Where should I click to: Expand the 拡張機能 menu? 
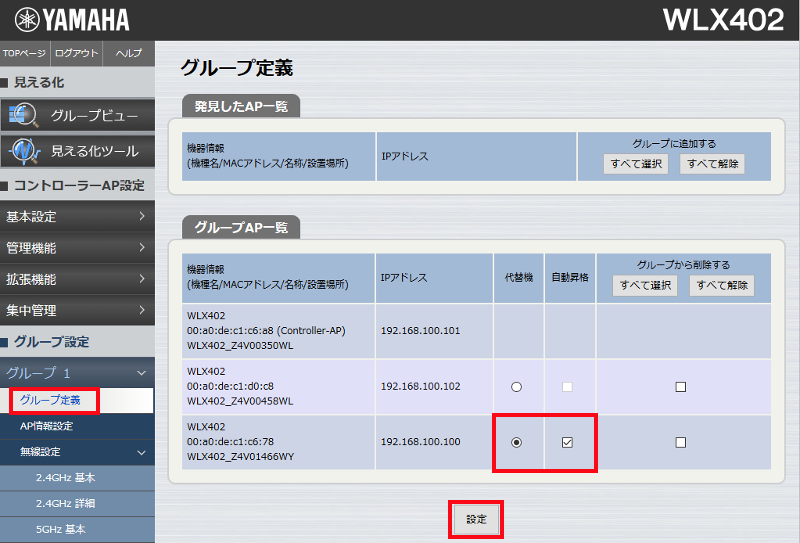click(x=77, y=279)
